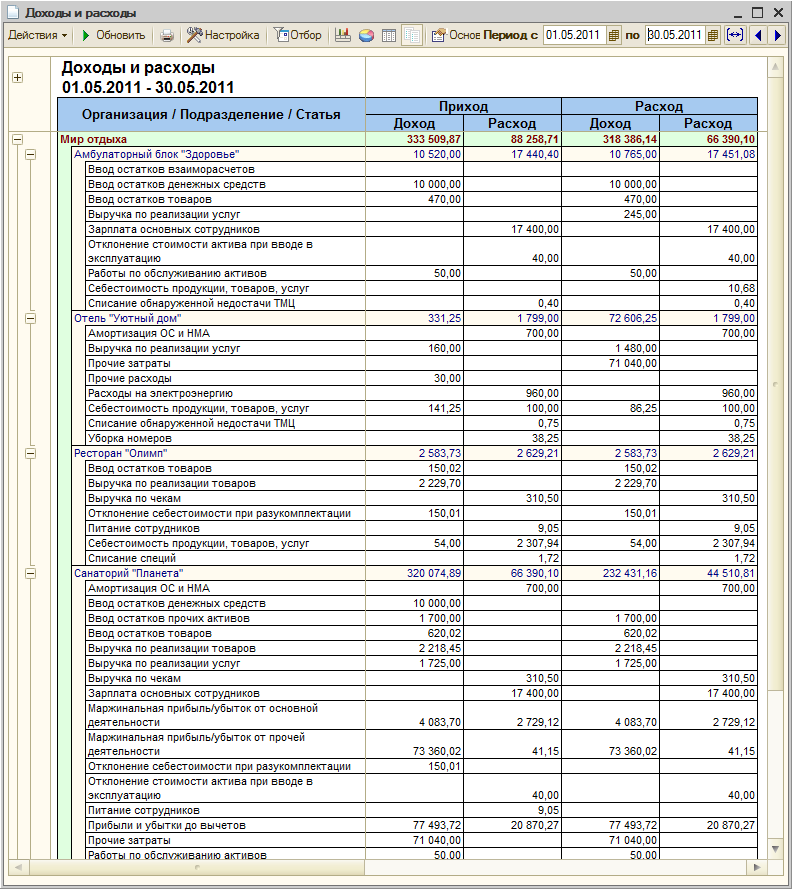This screenshot has width=792, height=889.
Task: Go to the next period arrow
Action: point(777,35)
